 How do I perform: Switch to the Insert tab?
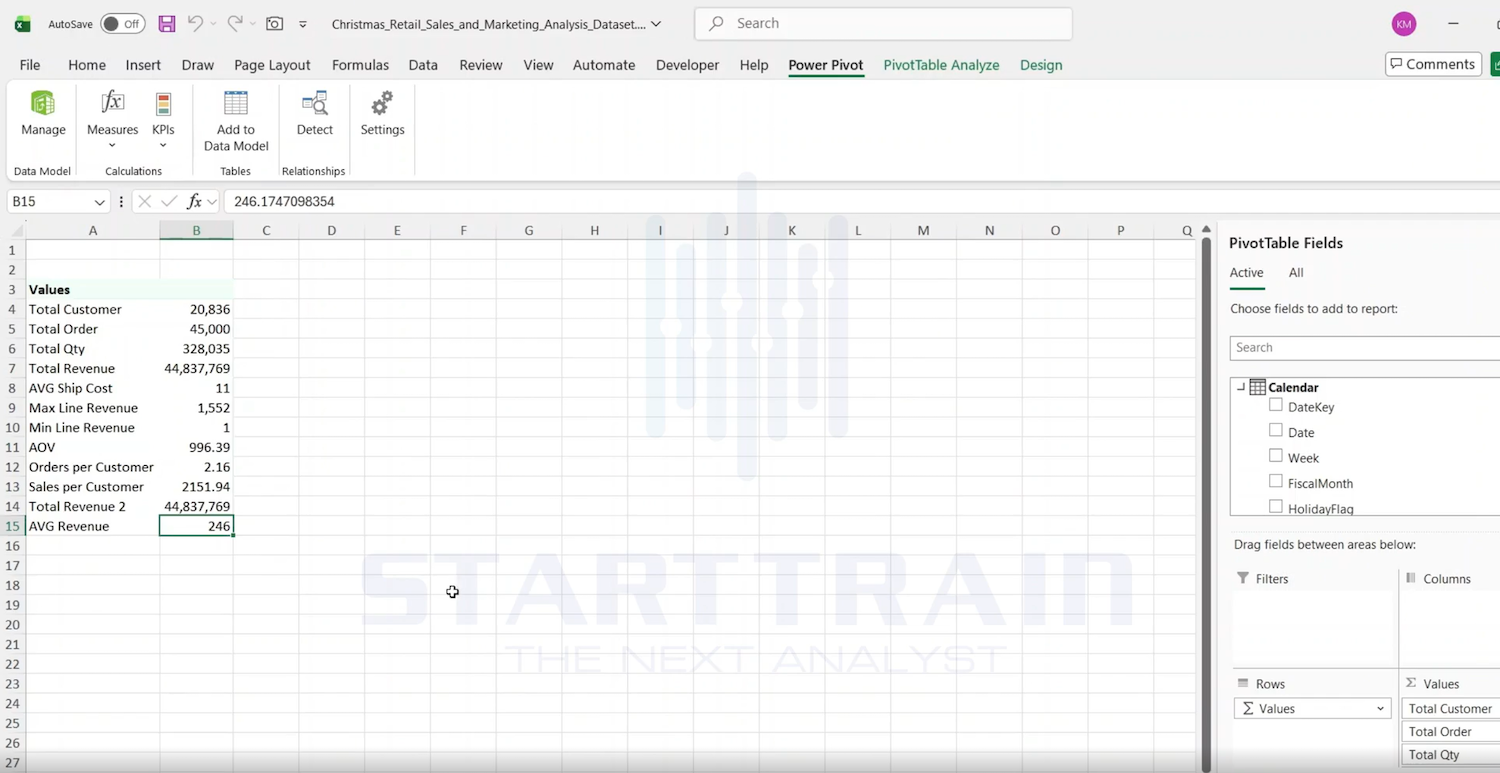pos(143,65)
